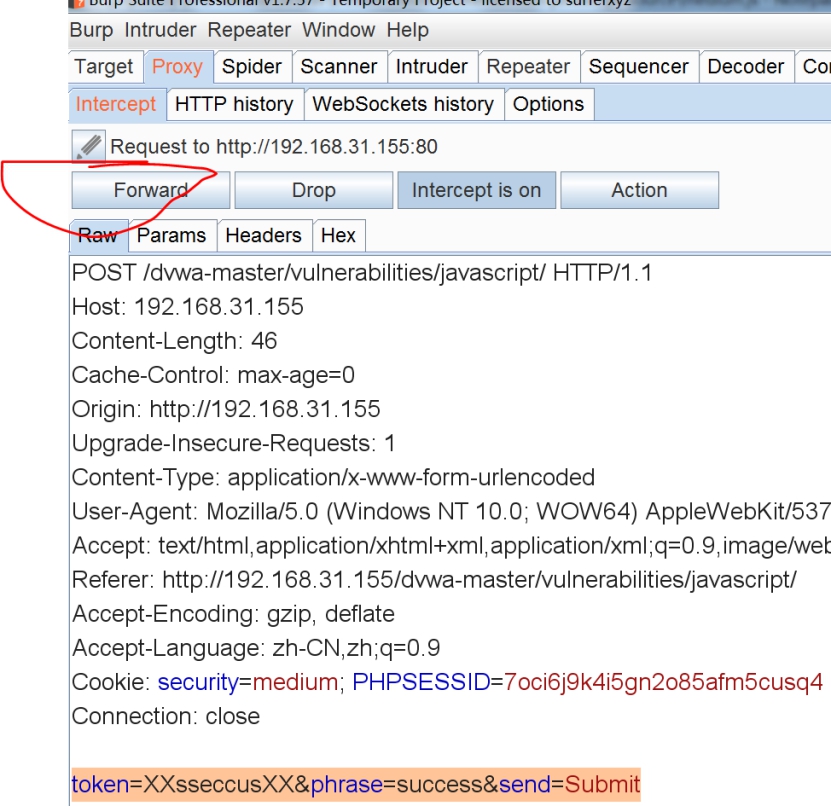Screen dimensions: 831x806
Task: Open the WebSockets history sub-tab
Action: [x=403, y=104]
